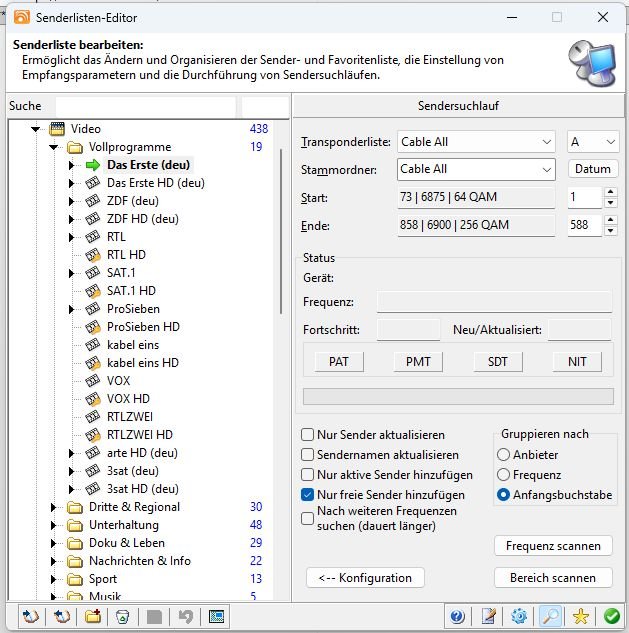Collapse the Vollprogramme folder arrow
This screenshot has width=629, height=633.
click(x=53, y=147)
